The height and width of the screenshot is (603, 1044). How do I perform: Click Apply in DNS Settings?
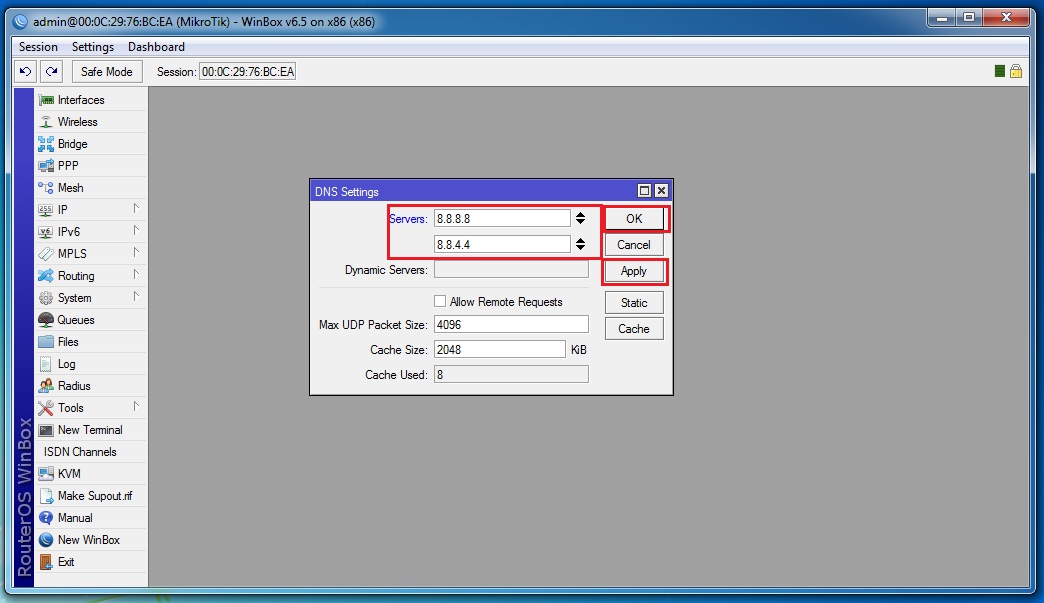pyautogui.click(x=634, y=271)
